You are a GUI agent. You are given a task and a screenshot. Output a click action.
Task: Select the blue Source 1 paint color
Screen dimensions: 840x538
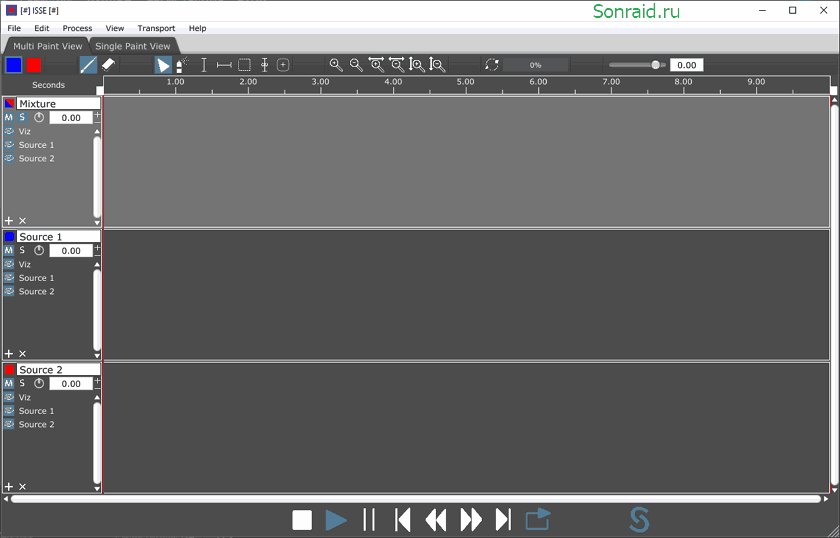coord(13,65)
